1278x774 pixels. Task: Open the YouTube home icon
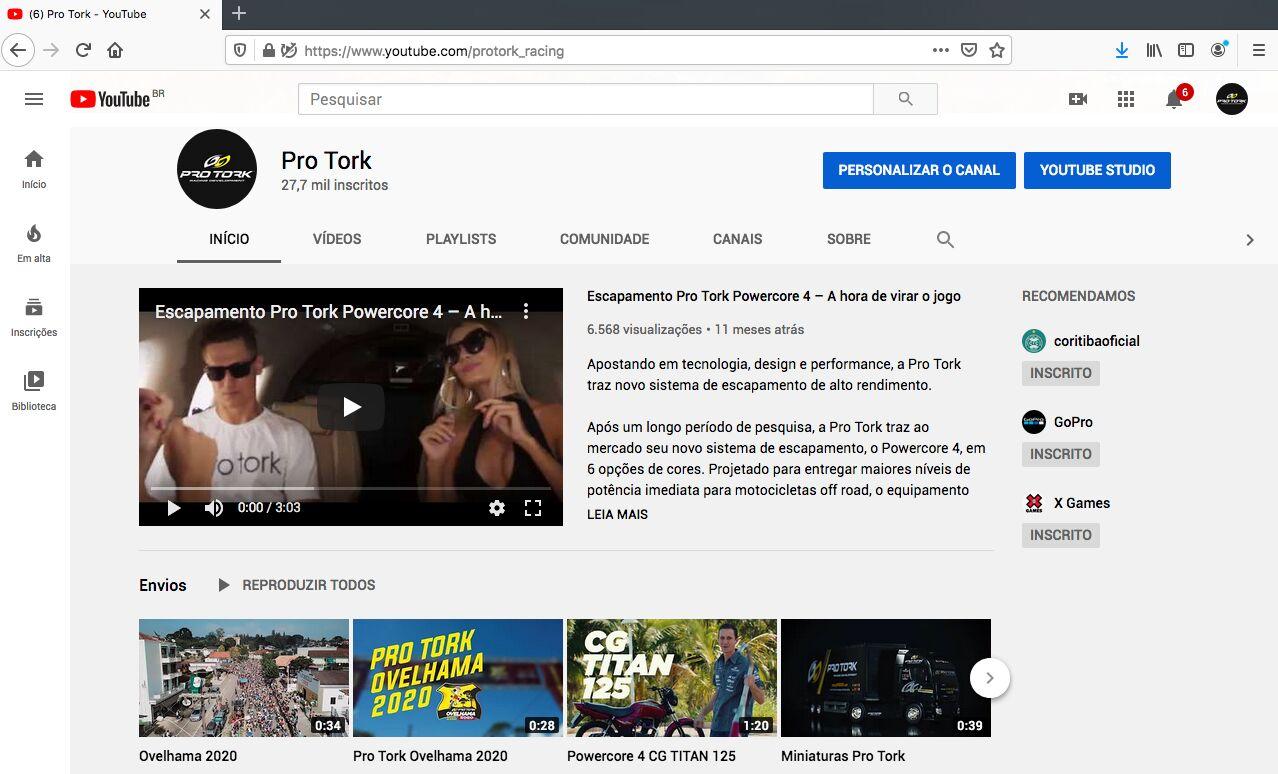click(x=33, y=158)
